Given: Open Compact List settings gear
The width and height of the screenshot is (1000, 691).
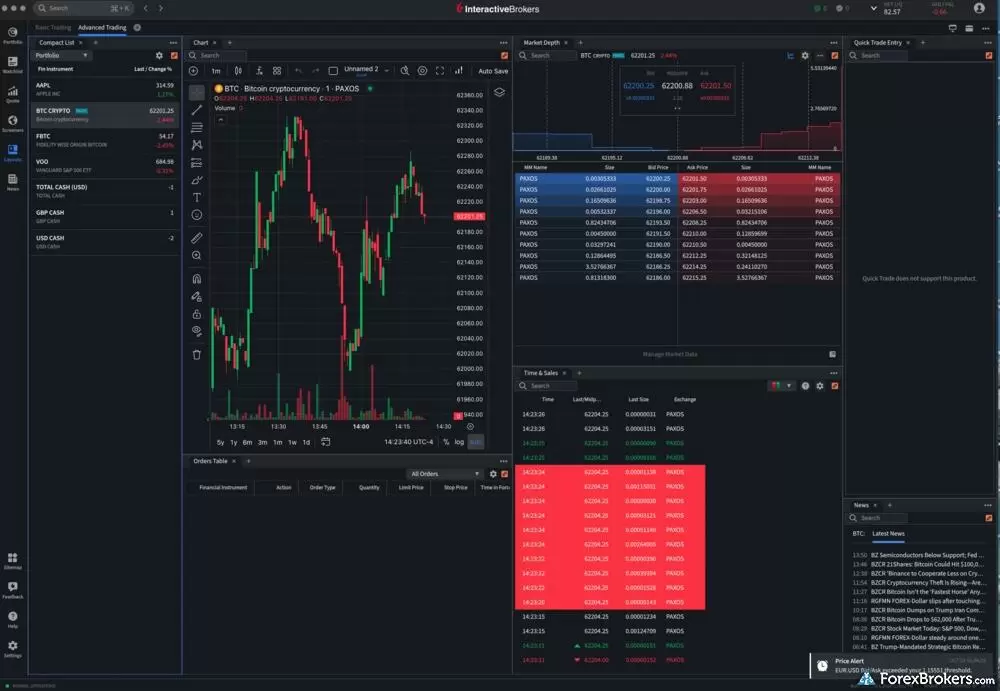Looking at the screenshot, I should pos(159,56).
